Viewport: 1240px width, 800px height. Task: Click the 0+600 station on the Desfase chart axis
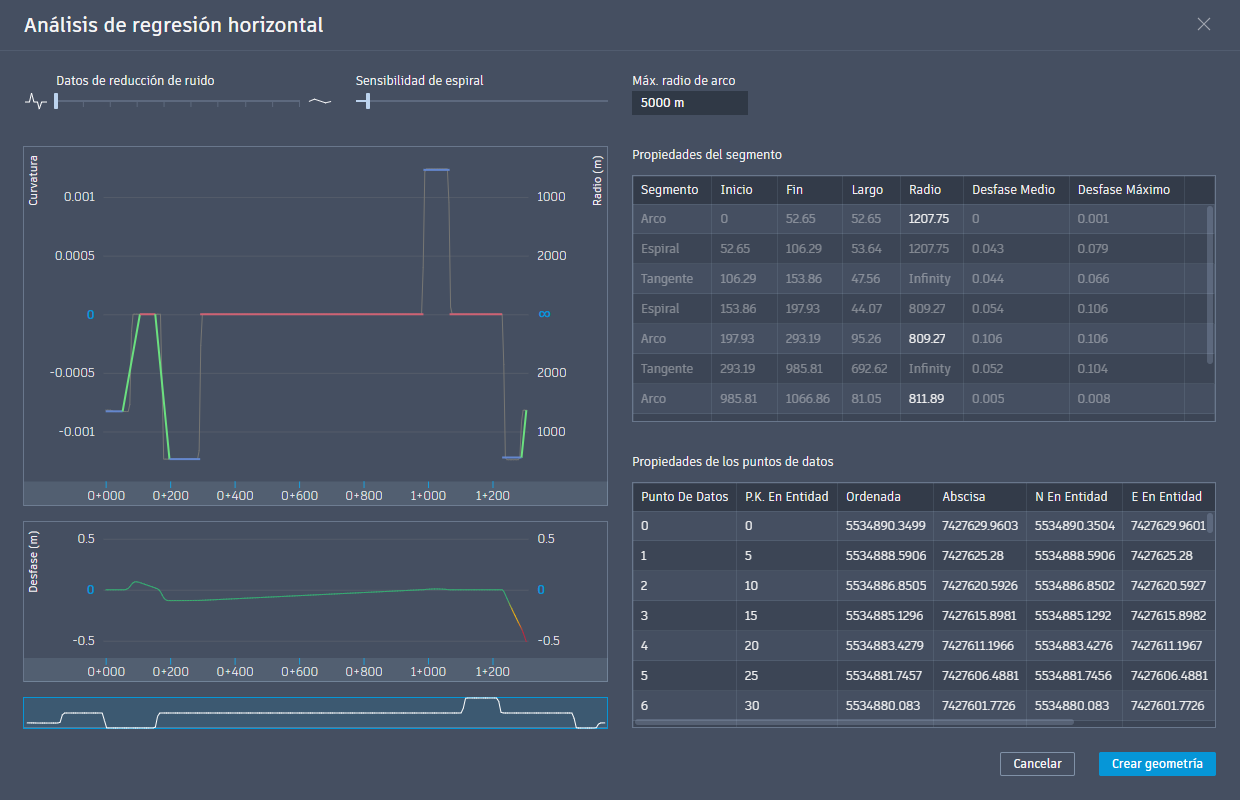click(299, 672)
